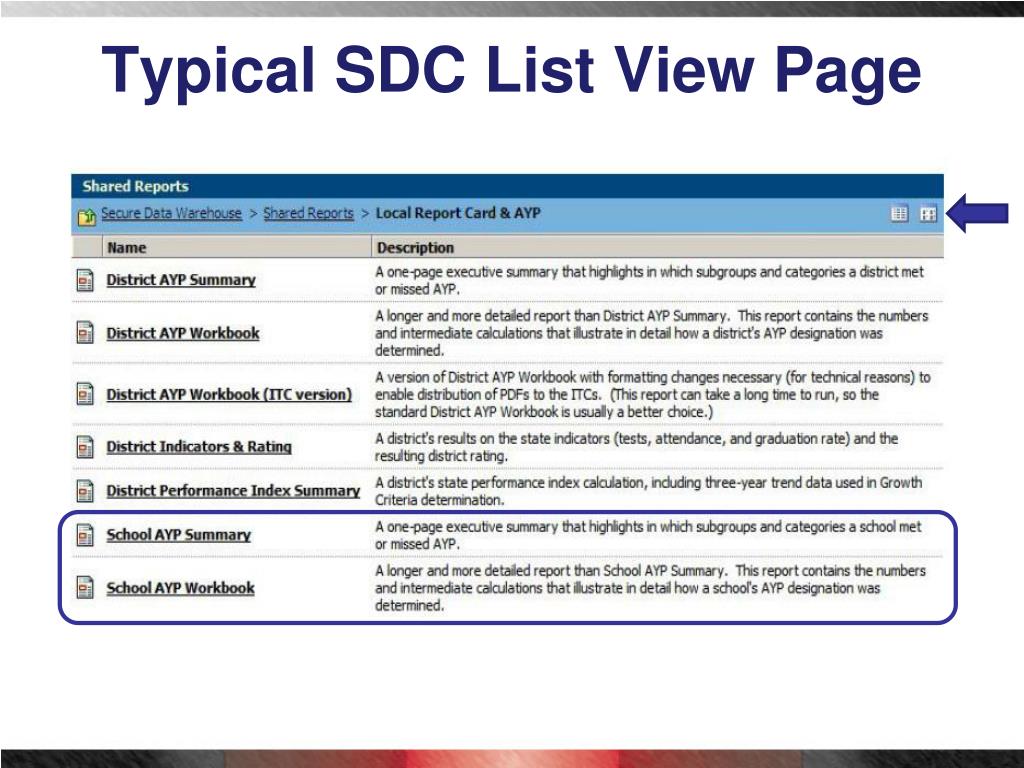1024x768 pixels.
Task: Click description about school's AYP designation
Action: pyautogui.click(x=650, y=588)
